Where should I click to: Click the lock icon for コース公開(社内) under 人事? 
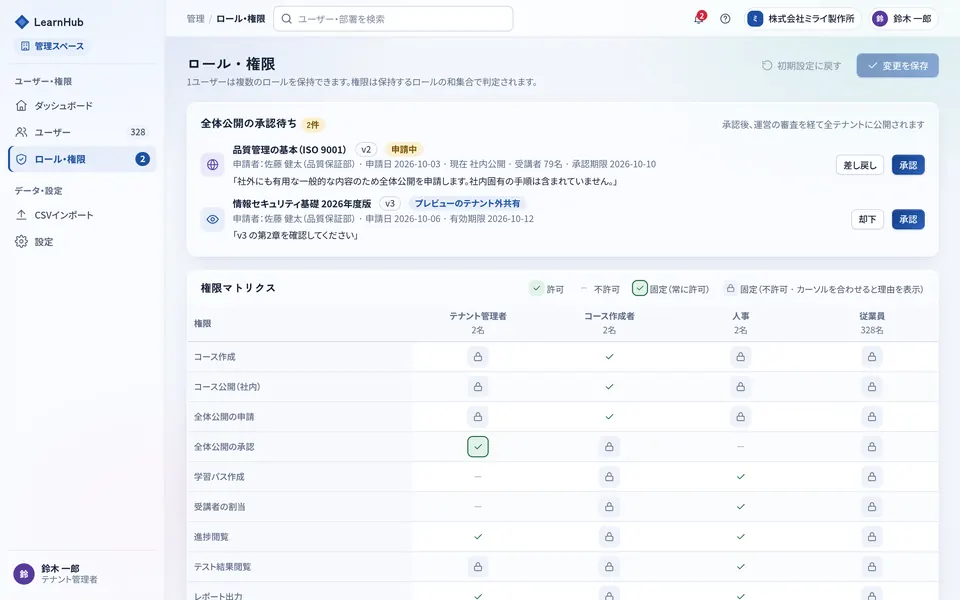click(740, 387)
